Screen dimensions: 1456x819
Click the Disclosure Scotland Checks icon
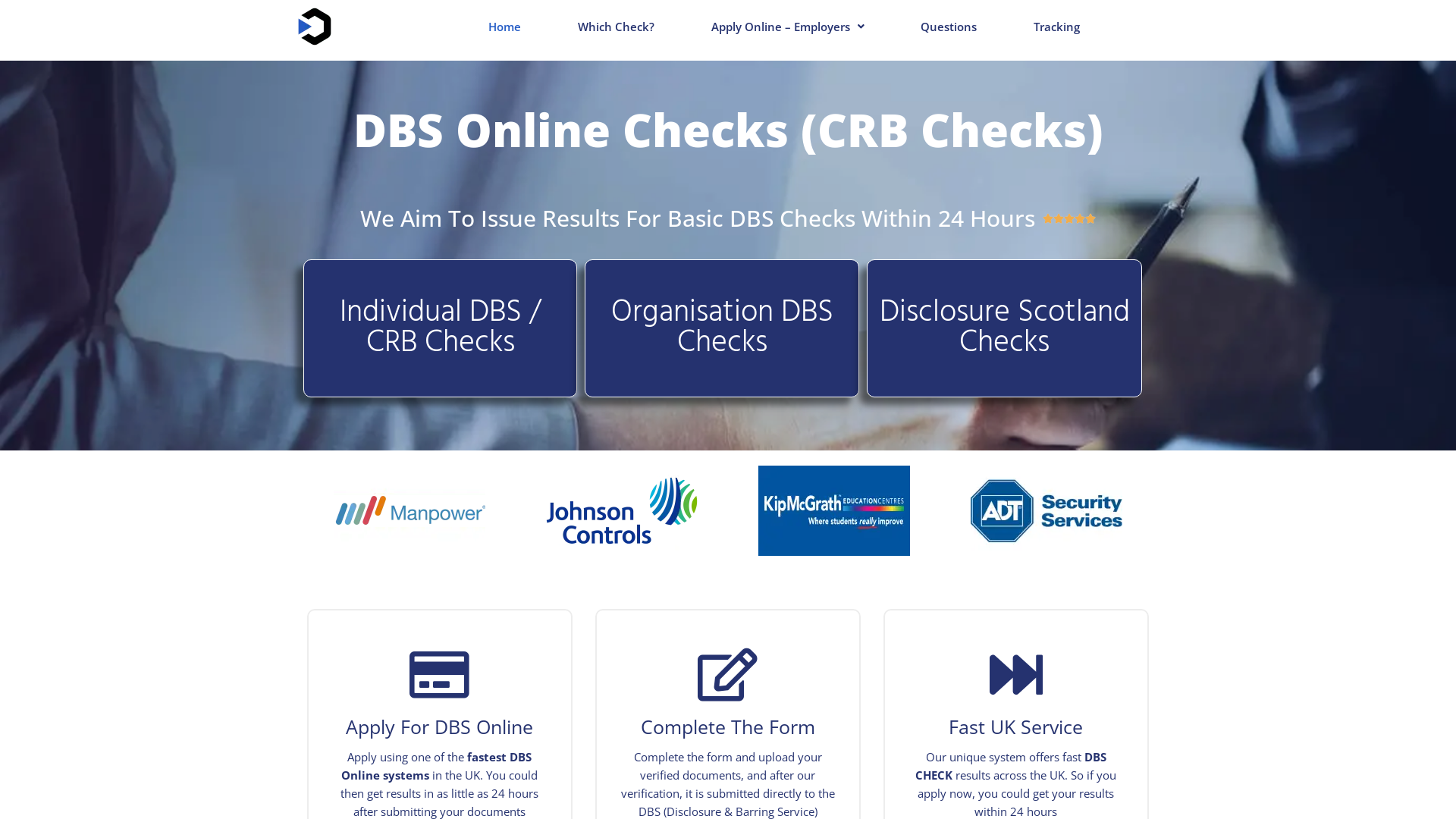click(1004, 328)
